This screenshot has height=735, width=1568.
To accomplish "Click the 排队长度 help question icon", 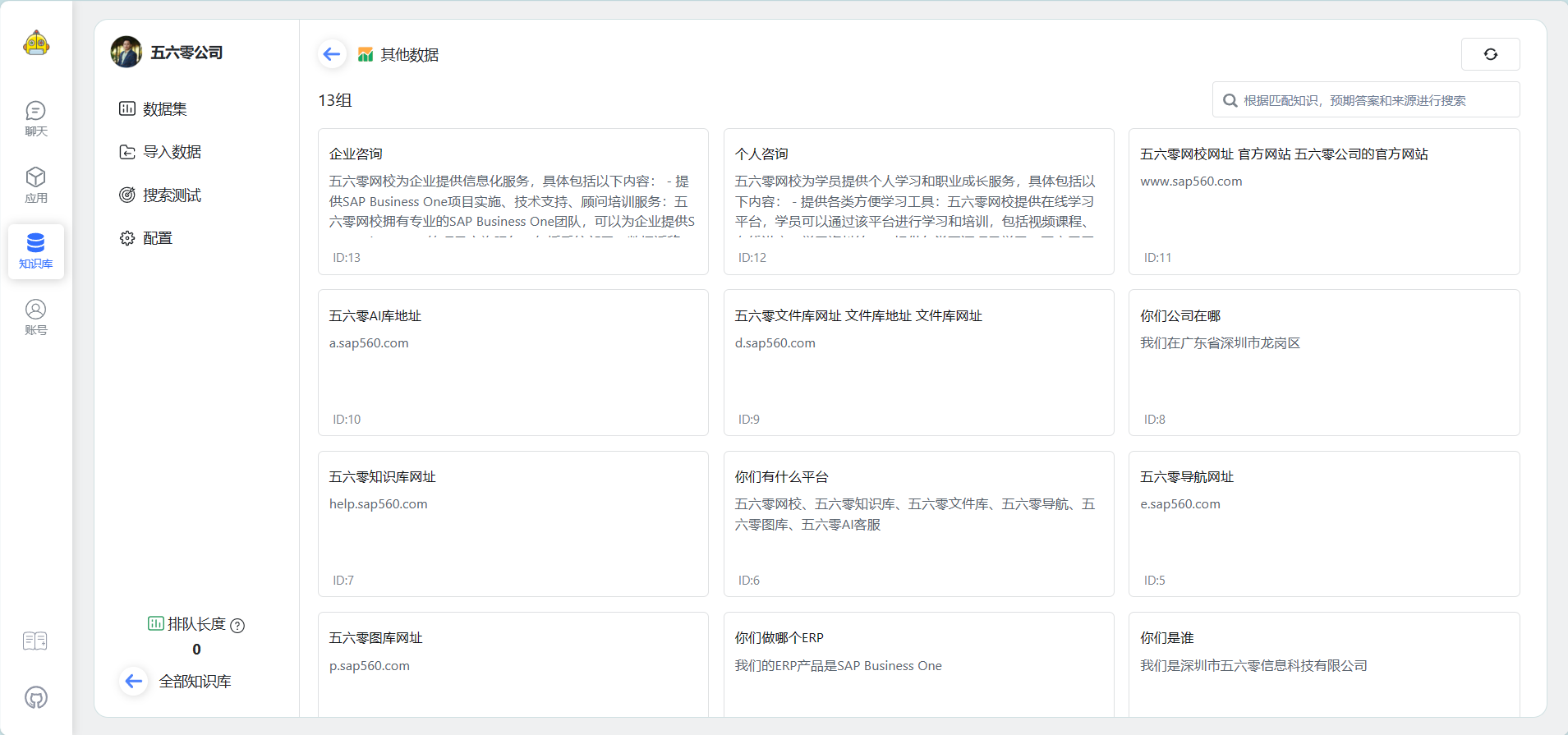I will click(x=237, y=625).
